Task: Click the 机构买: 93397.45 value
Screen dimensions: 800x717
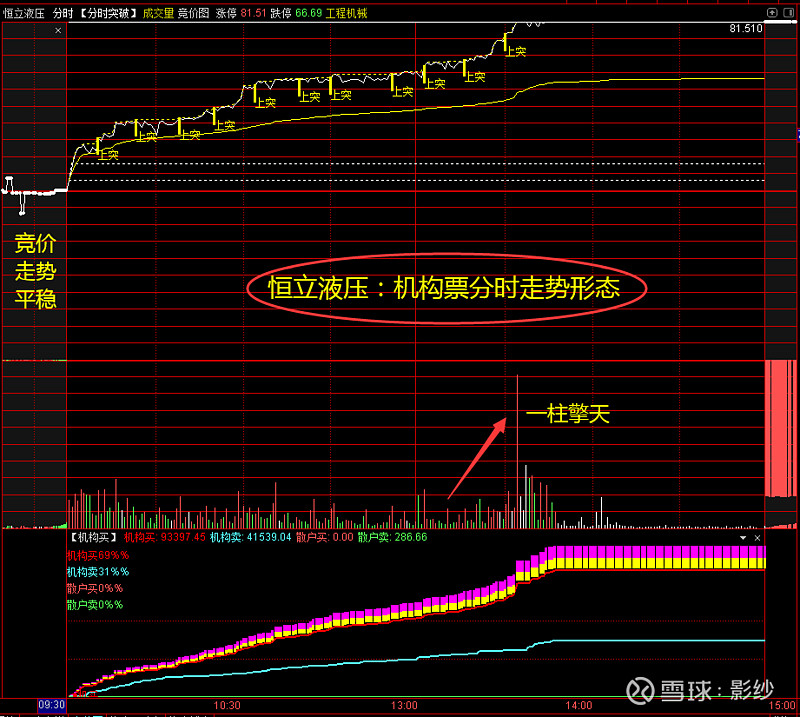Action: click(164, 537)
